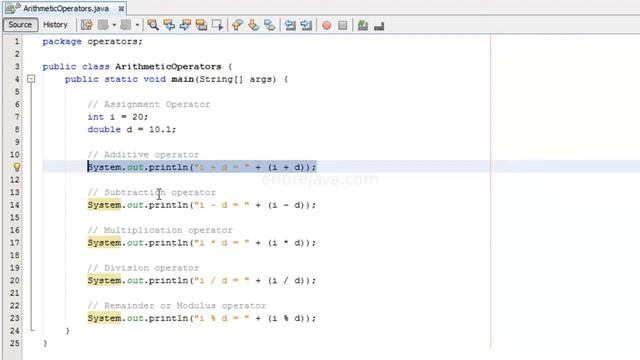The width and height of the screenshot is (640, 360).
Task: Toggle bookmark toolbar icon
Action: click(x=269, y=25)
